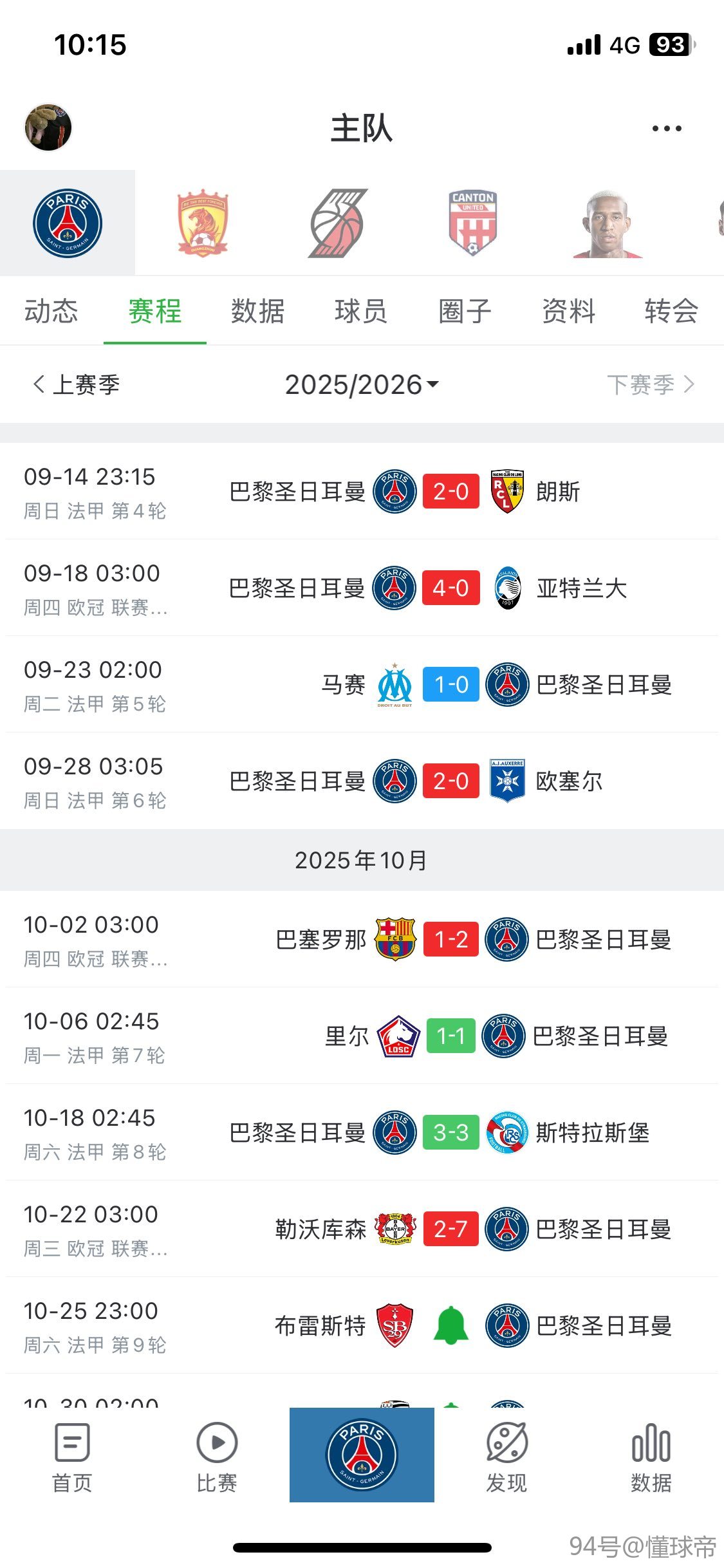Tap the user profile avatar
Image resolution: width=724 pixels, height=1568 pixels.
[48, 127]
